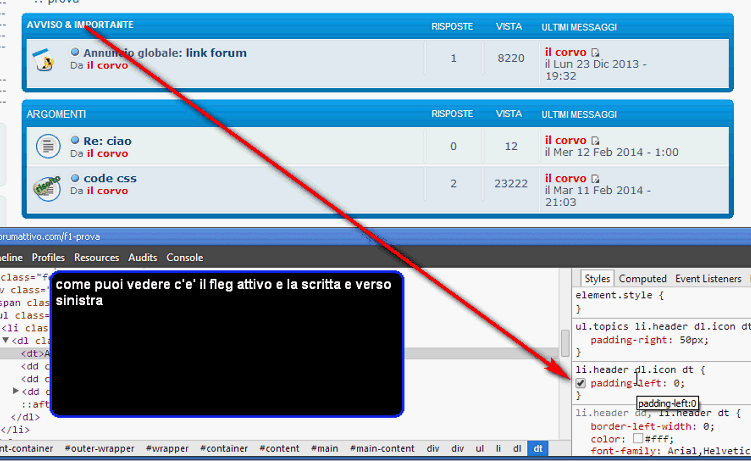The image size is (751, 461).
Task: Collapse the expanded dl element node arrow
Action: (6, 340)
